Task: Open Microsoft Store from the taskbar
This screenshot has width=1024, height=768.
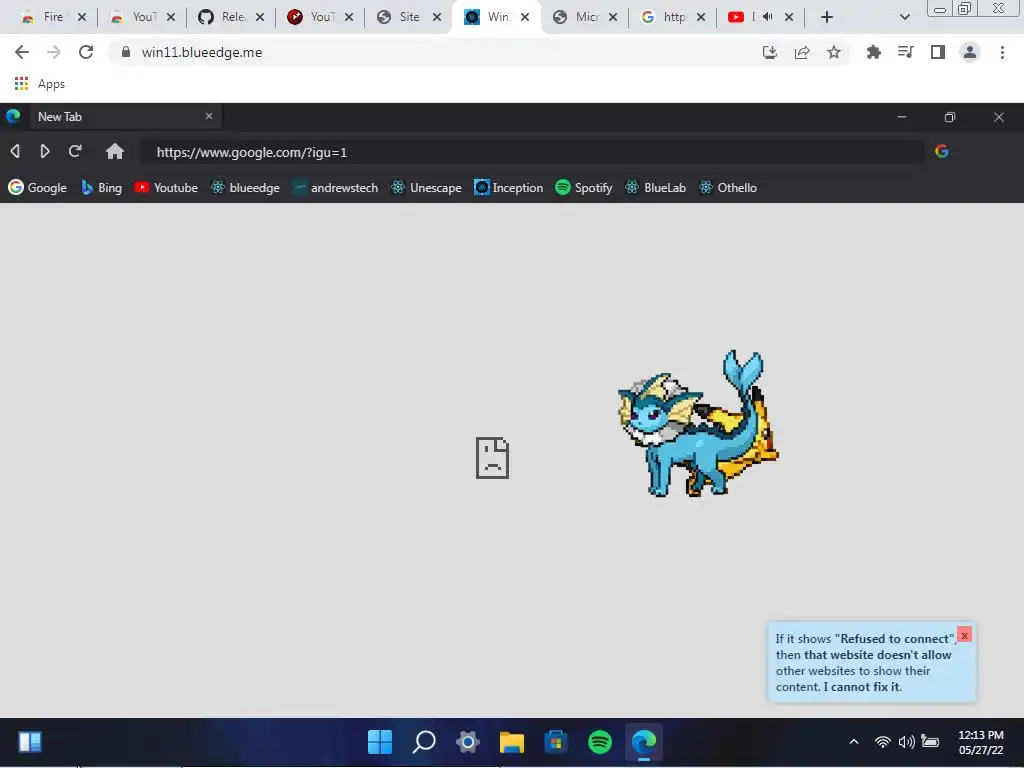Action: [x=556, y=742]
